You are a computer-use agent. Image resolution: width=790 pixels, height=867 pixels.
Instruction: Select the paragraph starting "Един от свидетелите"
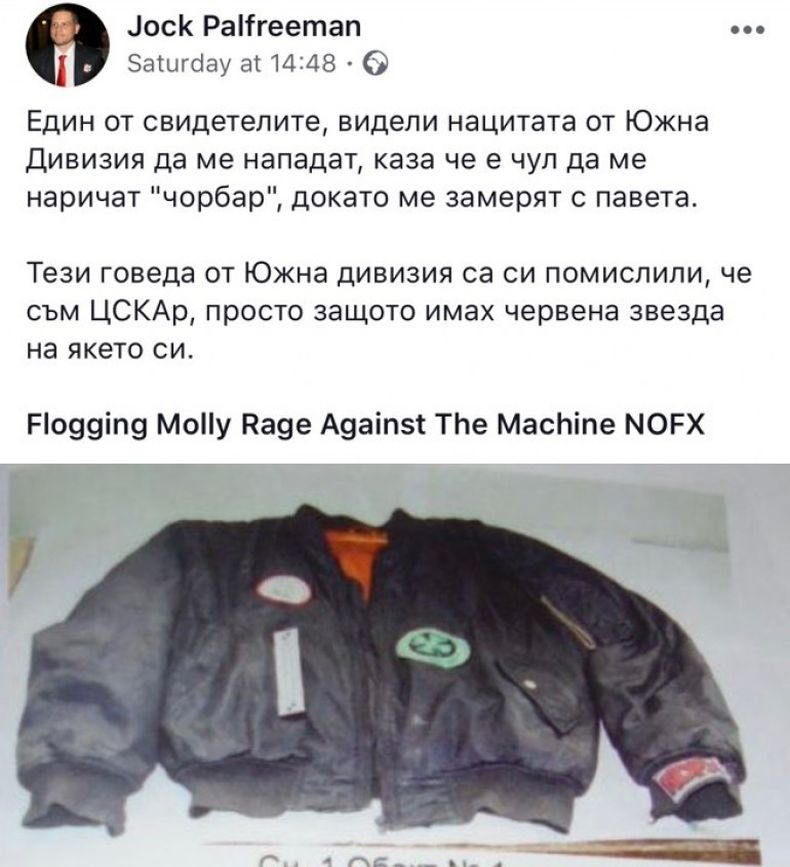[368, 159]
